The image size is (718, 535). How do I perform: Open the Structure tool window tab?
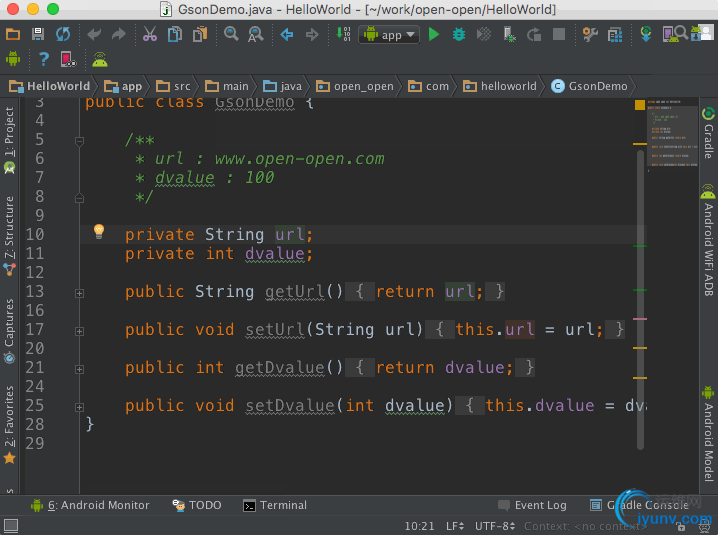click(9, 235)
